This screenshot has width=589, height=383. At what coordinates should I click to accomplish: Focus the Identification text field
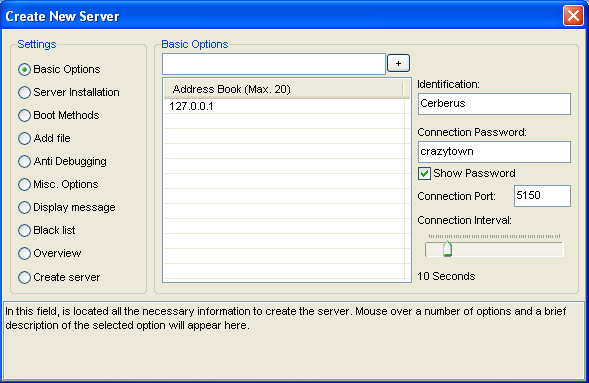[494, 104]
